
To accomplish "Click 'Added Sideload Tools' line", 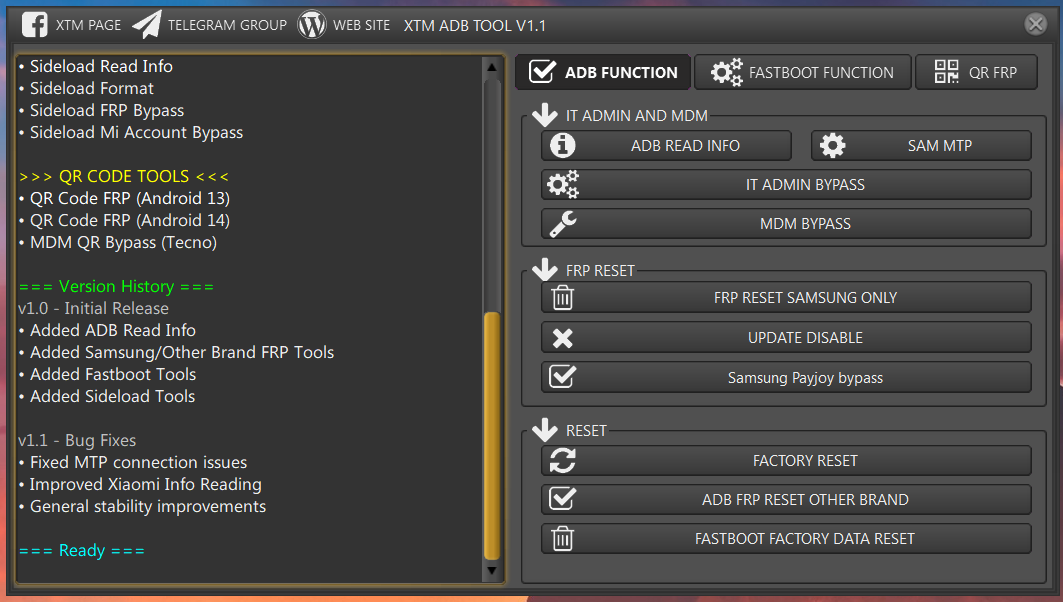I will (x=113, y=397).
